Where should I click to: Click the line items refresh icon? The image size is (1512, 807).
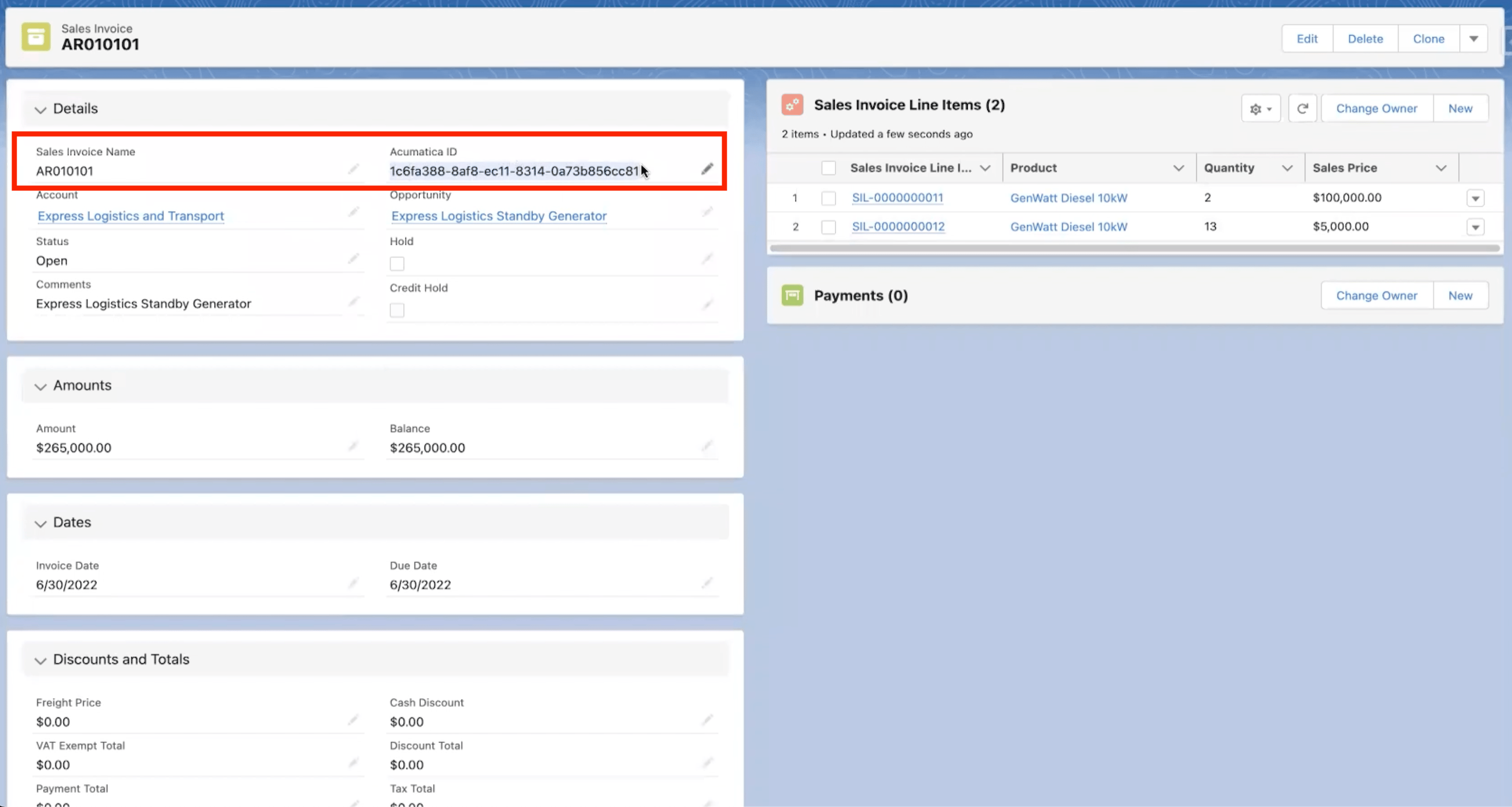click(1302, 108)
